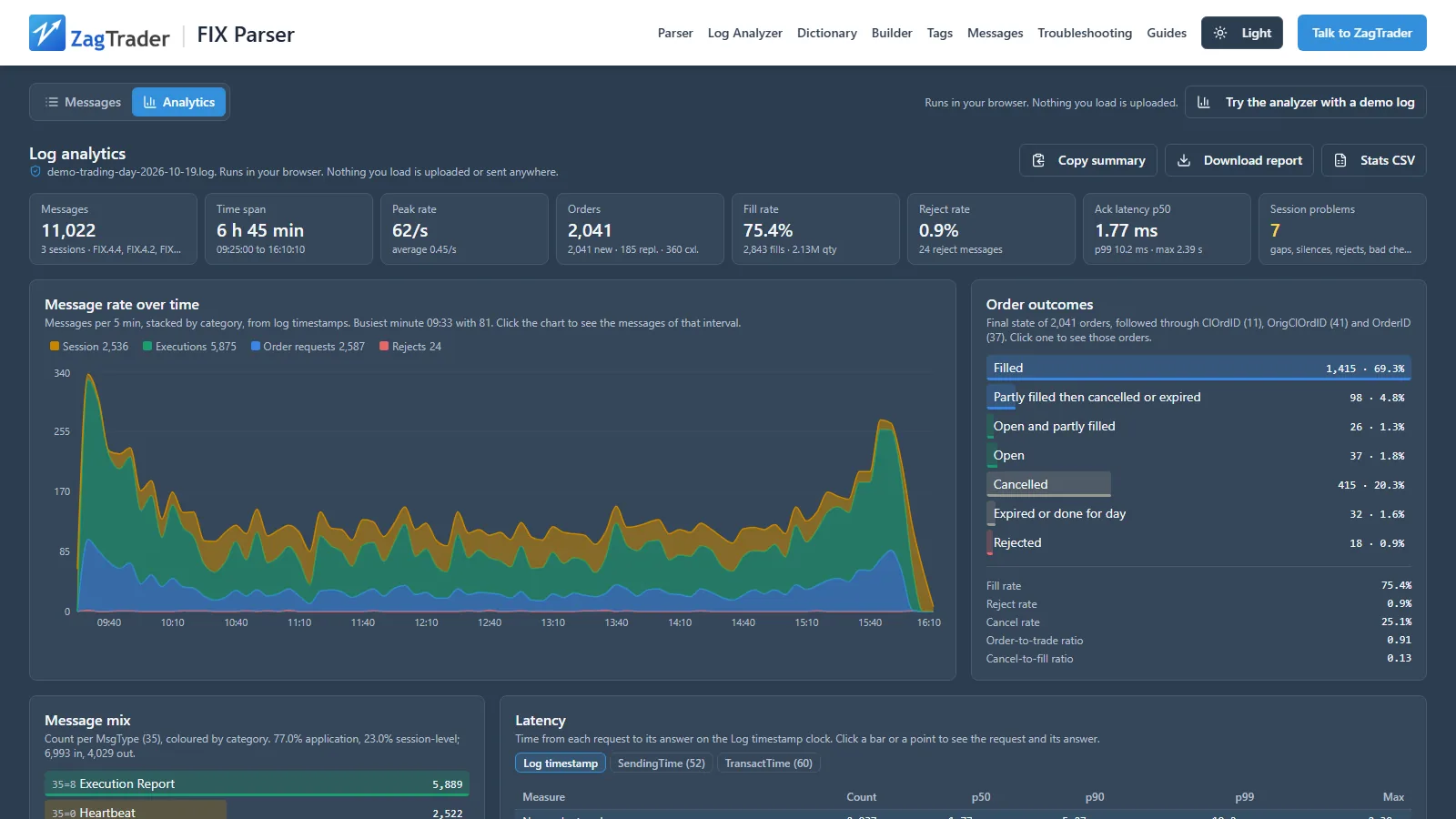
Task: Click the blue Order requests legend swatch
Action: [256, 347]
